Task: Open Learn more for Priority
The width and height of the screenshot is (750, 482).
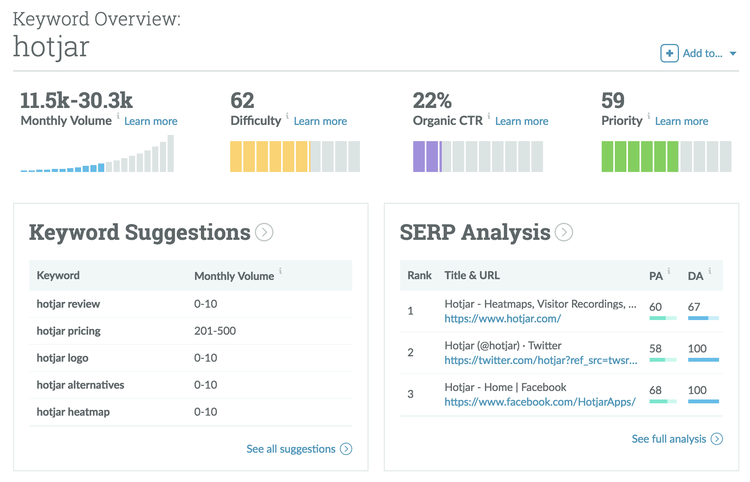Action: tap(681, 121)
